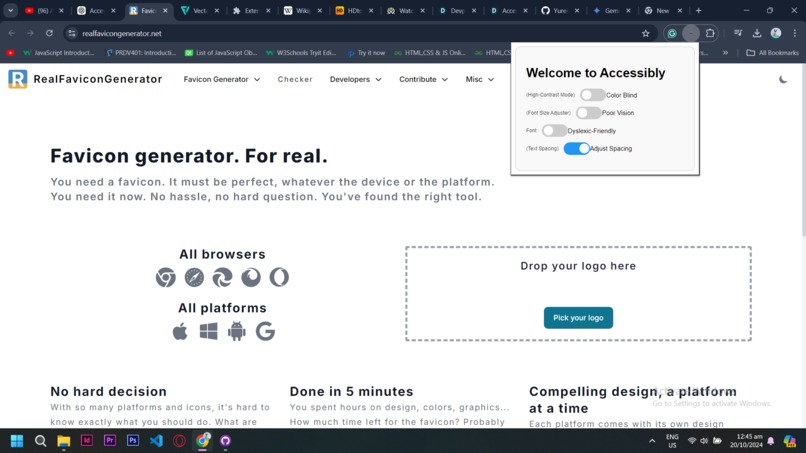Click the Chrome browser icon under All browsers
The height and width of the screenshot is (453, 806).
166,278
